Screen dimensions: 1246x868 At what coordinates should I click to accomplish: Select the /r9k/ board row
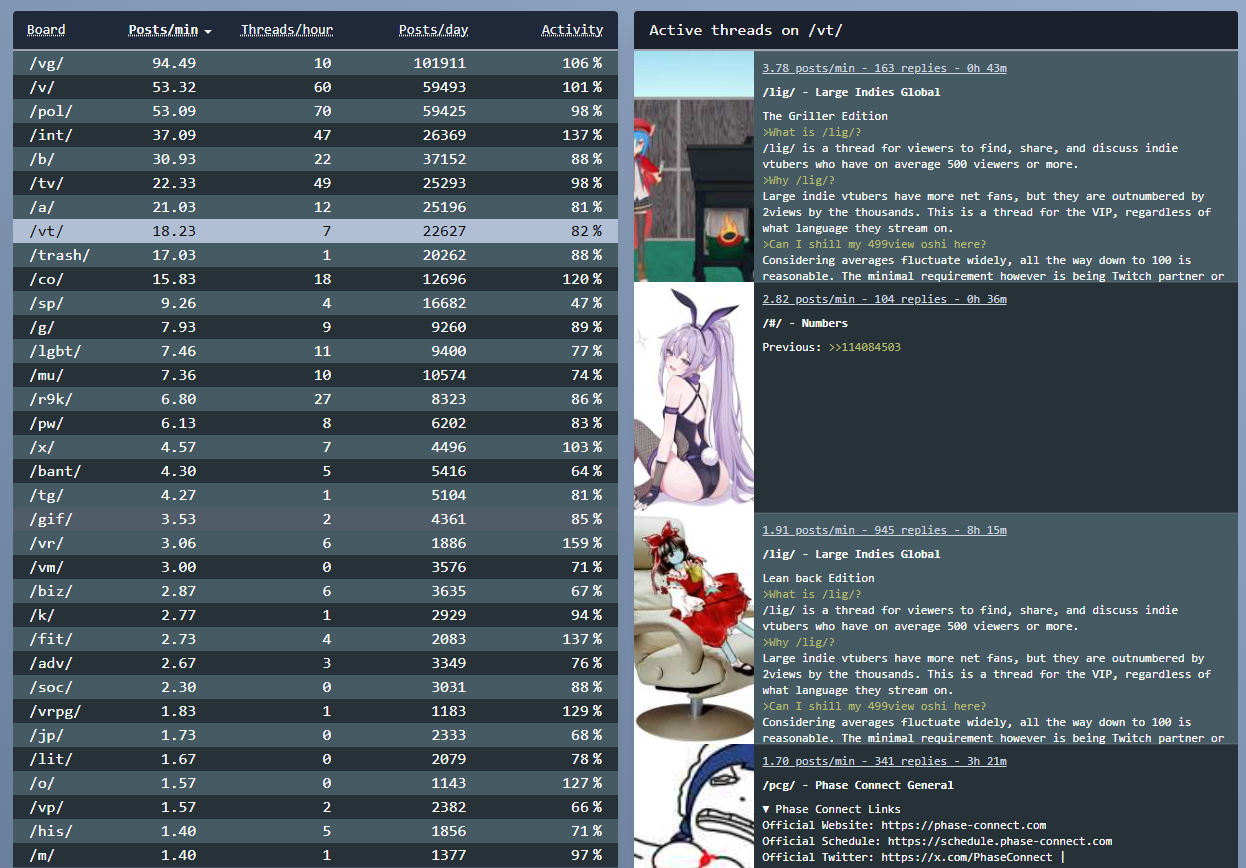click(x=315, y=399)
